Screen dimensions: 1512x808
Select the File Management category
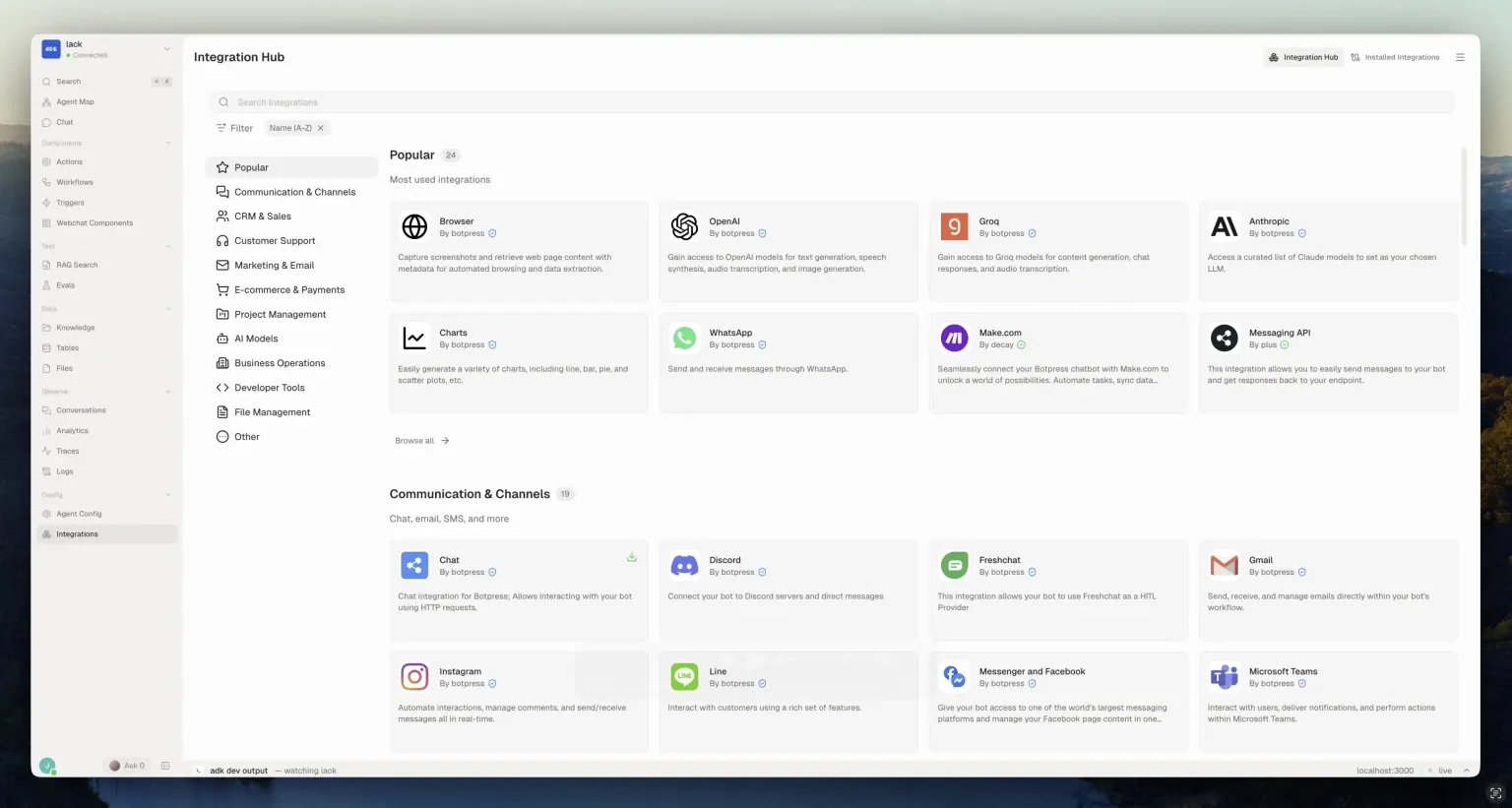pyautogui.click(x=292, y=412)
